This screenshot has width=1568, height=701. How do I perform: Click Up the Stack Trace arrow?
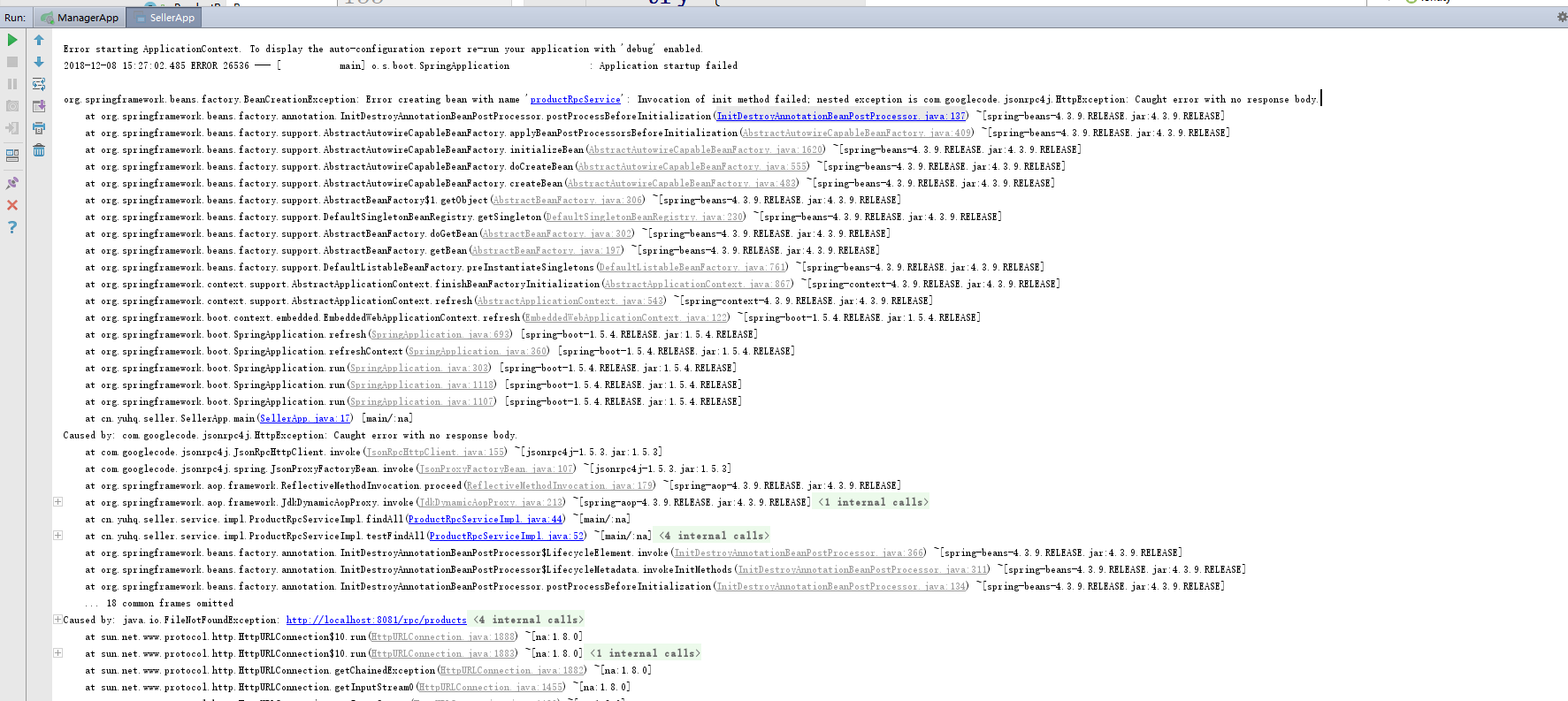pos(39,40)
